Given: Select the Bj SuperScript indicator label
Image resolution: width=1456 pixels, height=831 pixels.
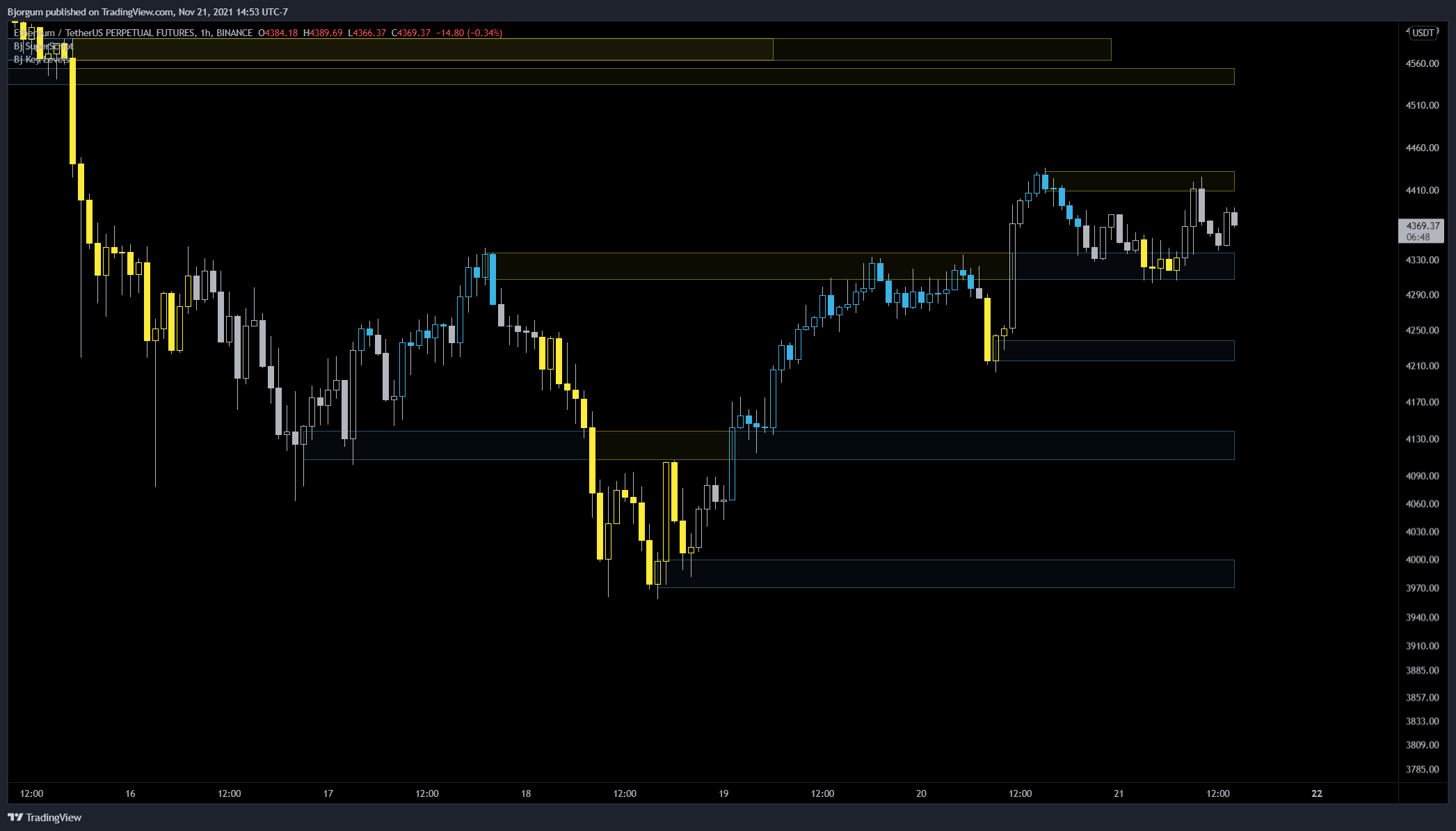Looking at the screenshot, I should pos(43,46).
